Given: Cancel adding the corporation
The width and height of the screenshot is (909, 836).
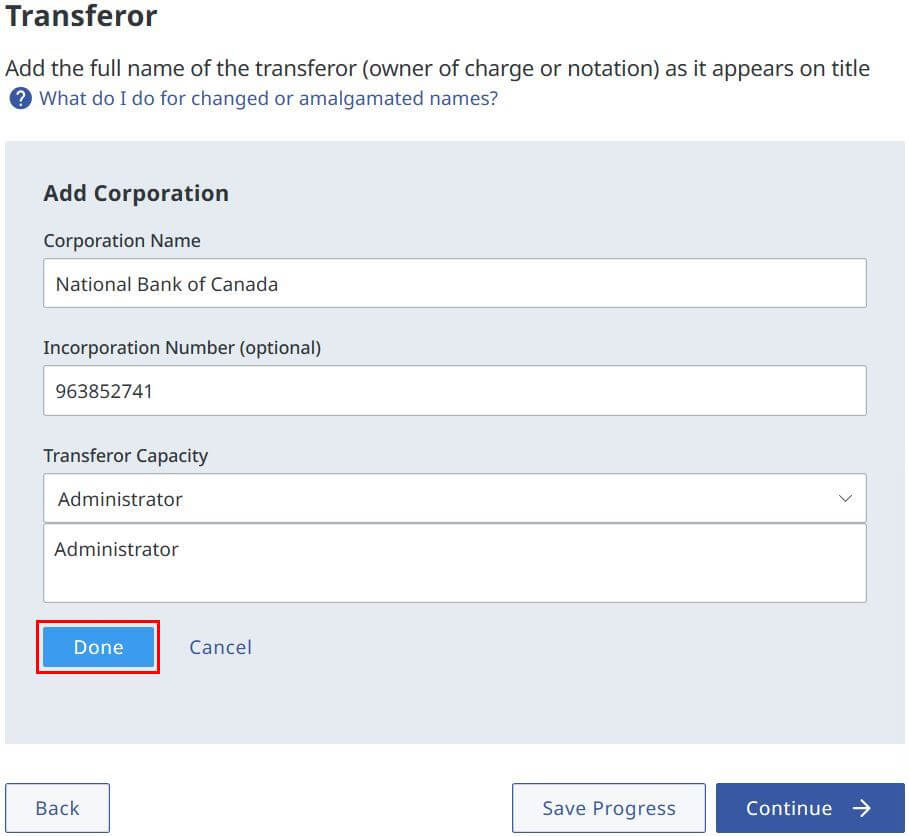Looking at the screenshot, I should (221, 647).
